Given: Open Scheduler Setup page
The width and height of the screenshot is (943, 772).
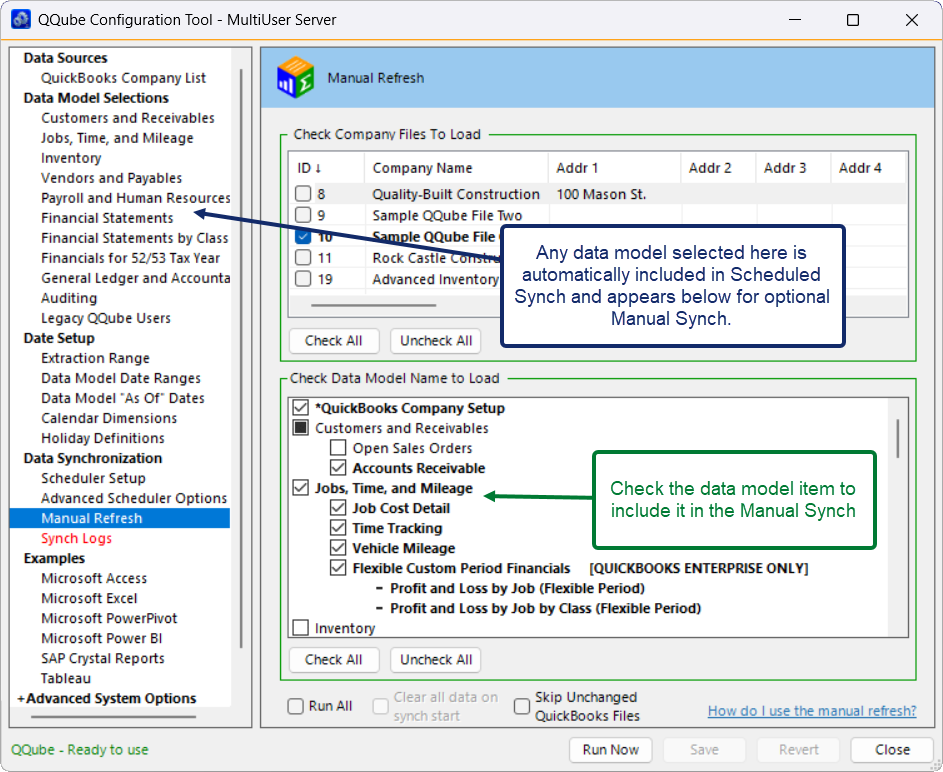Looking at the screenshot, I should [93, 478].
